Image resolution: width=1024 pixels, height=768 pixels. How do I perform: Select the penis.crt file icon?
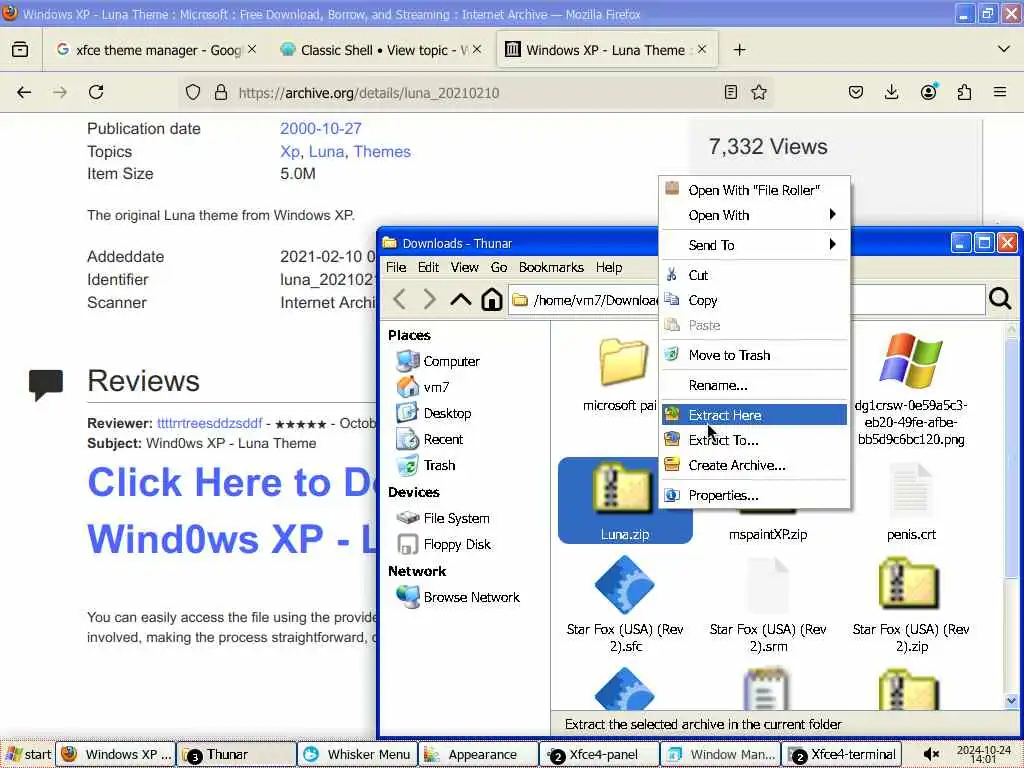pos(911,490)
